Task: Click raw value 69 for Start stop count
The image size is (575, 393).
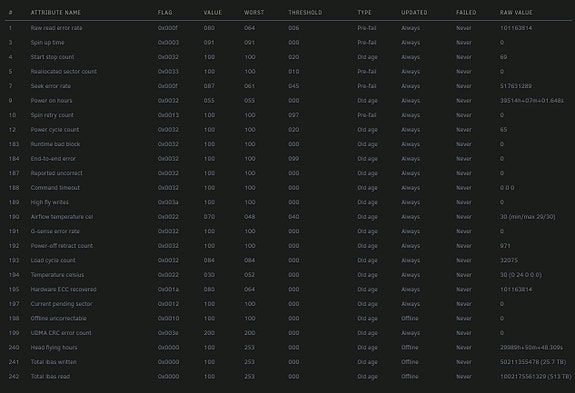Action: tap(503, 57)
